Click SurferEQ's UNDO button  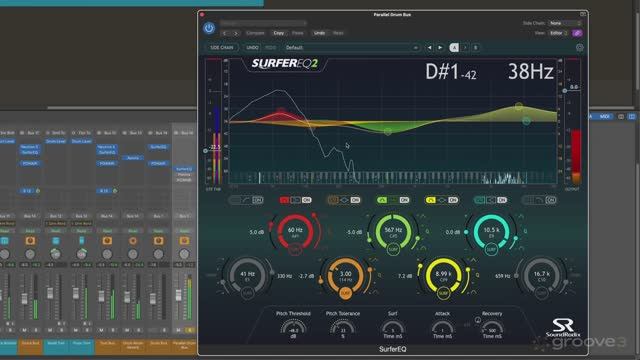tap(252, 48)
